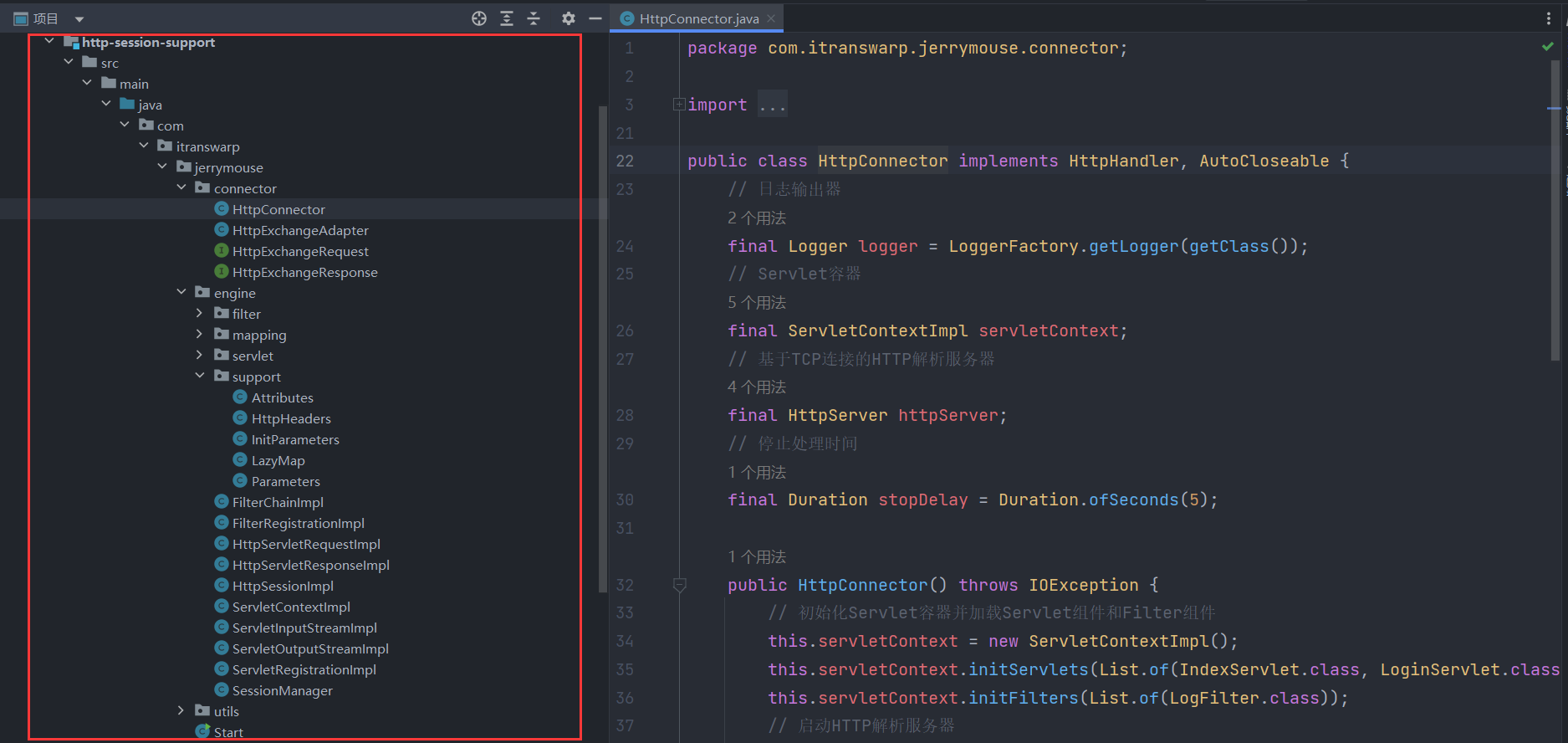1568x743 pixels.
Task: Hide the project tool window with minus icon
Action: (595, 18)
